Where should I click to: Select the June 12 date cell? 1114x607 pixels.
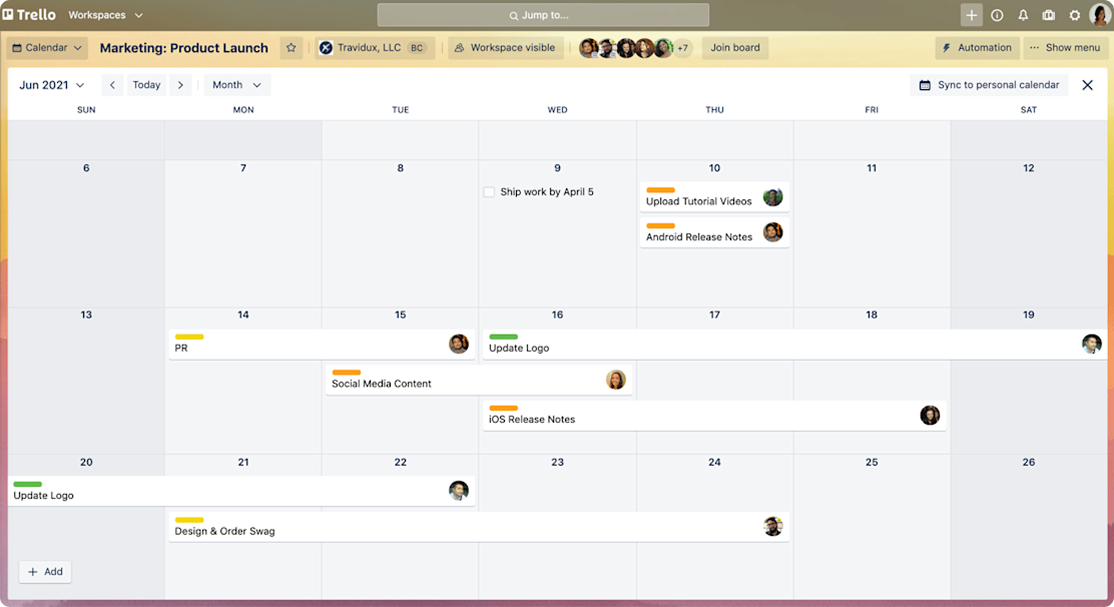coord(1029,234)
